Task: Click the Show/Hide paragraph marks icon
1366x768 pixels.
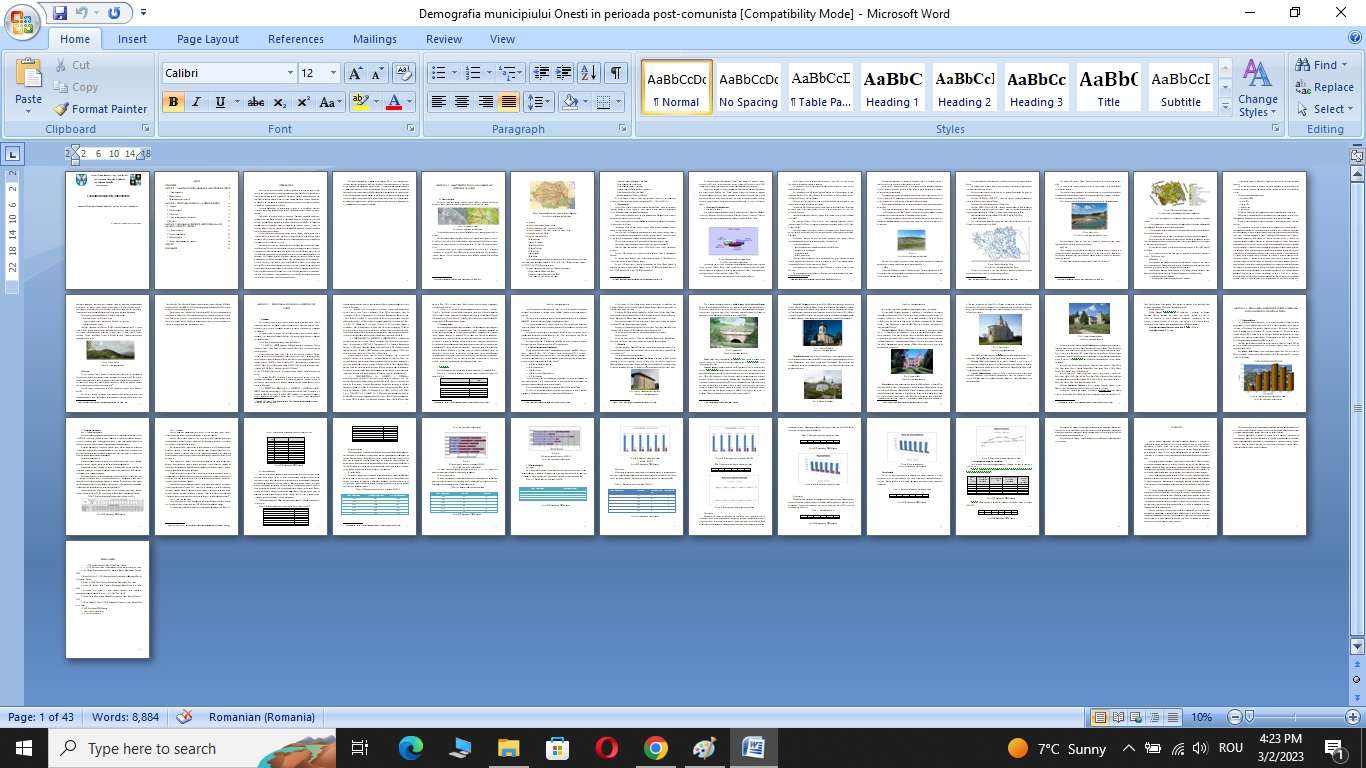Action: [x=616, y=73]
